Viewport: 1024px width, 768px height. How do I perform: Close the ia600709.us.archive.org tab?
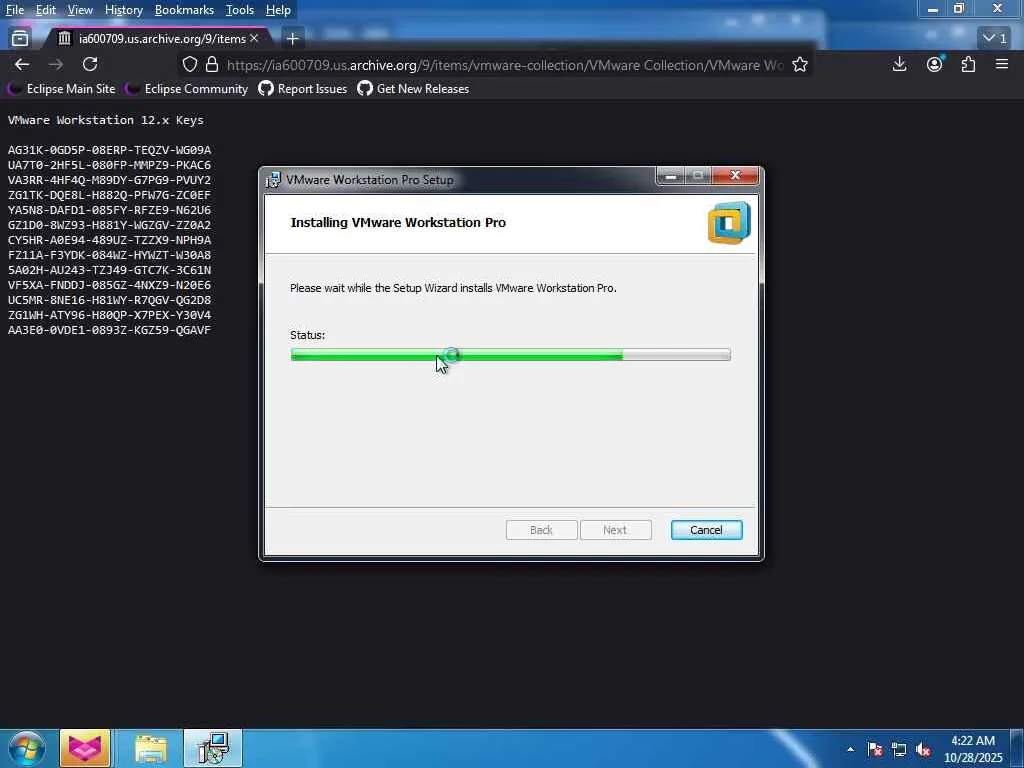[x=254, y=39]
